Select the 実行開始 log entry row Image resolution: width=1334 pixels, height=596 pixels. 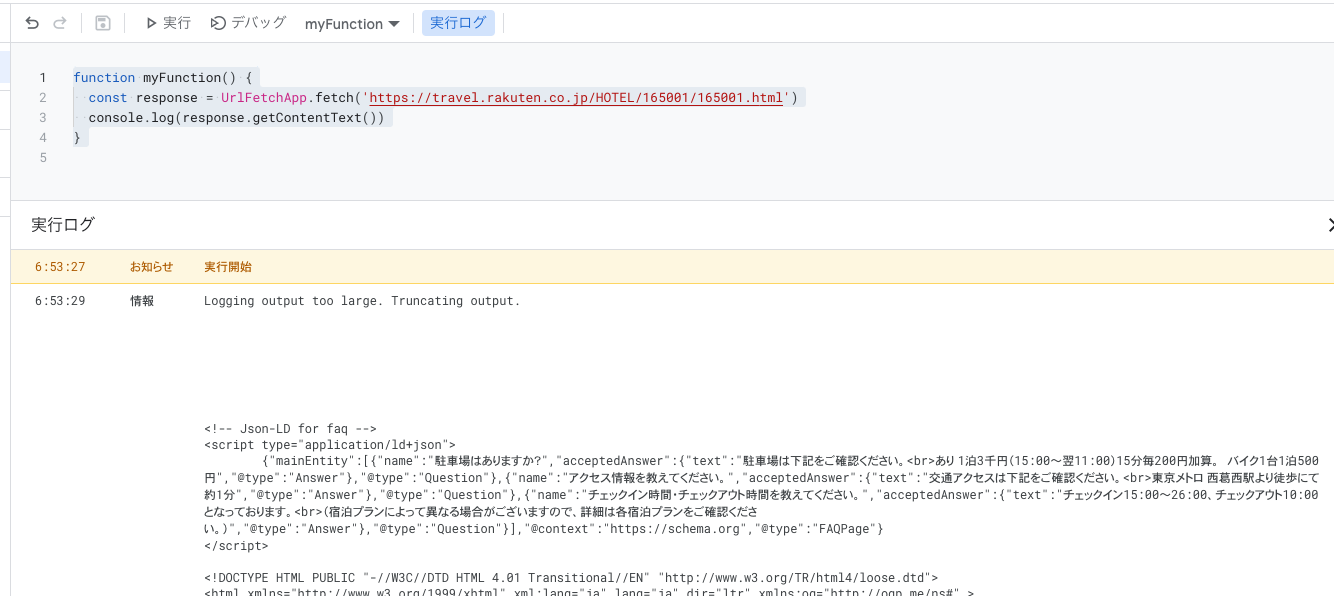point(228,267)
